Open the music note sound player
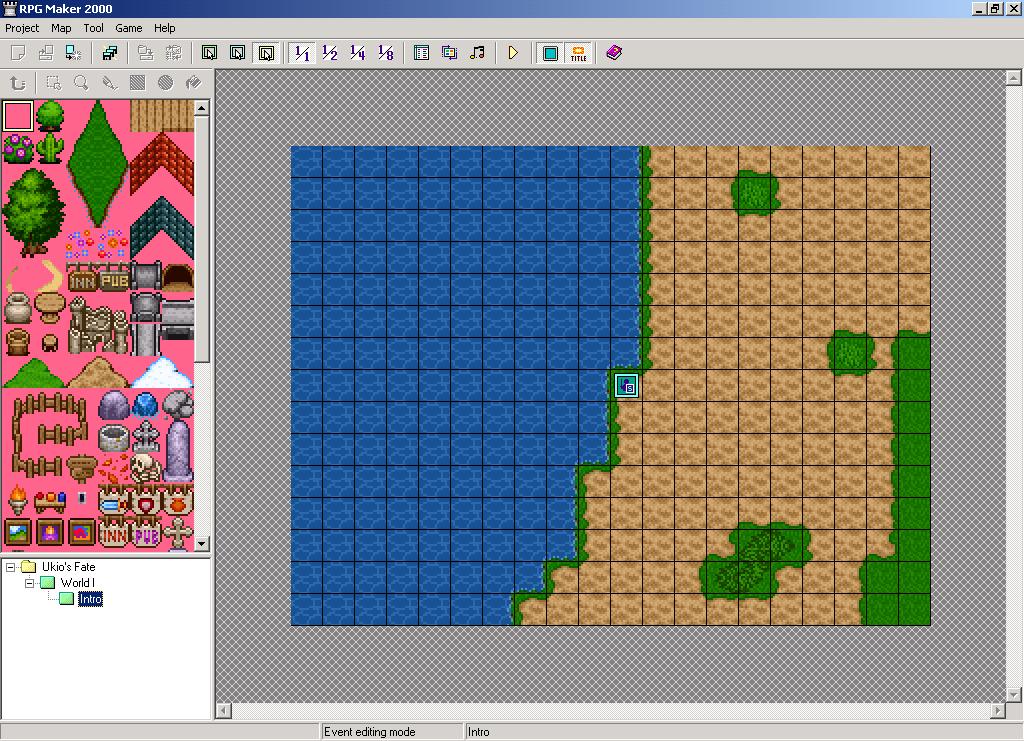This screenshot has height=741, width=1024. [478, 53]
